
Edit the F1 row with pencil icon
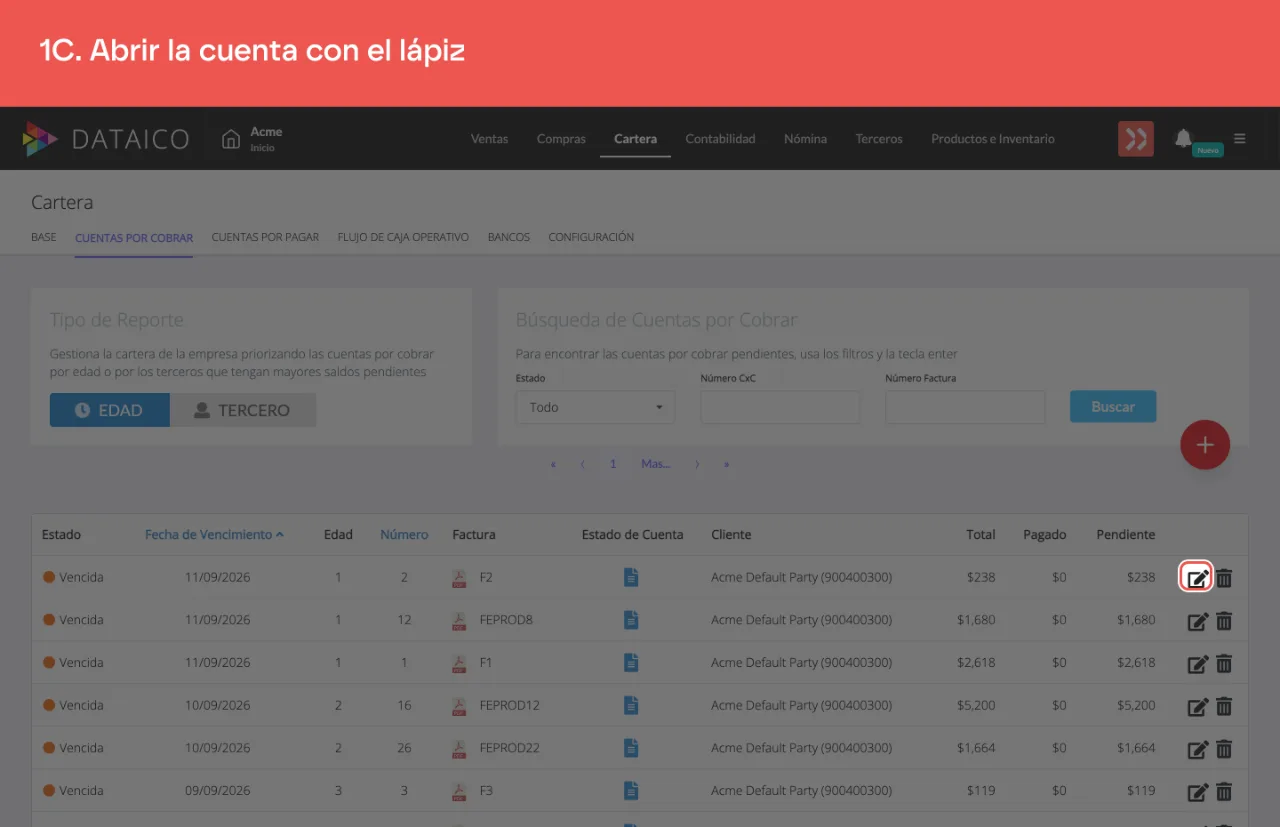(1197, 663)
